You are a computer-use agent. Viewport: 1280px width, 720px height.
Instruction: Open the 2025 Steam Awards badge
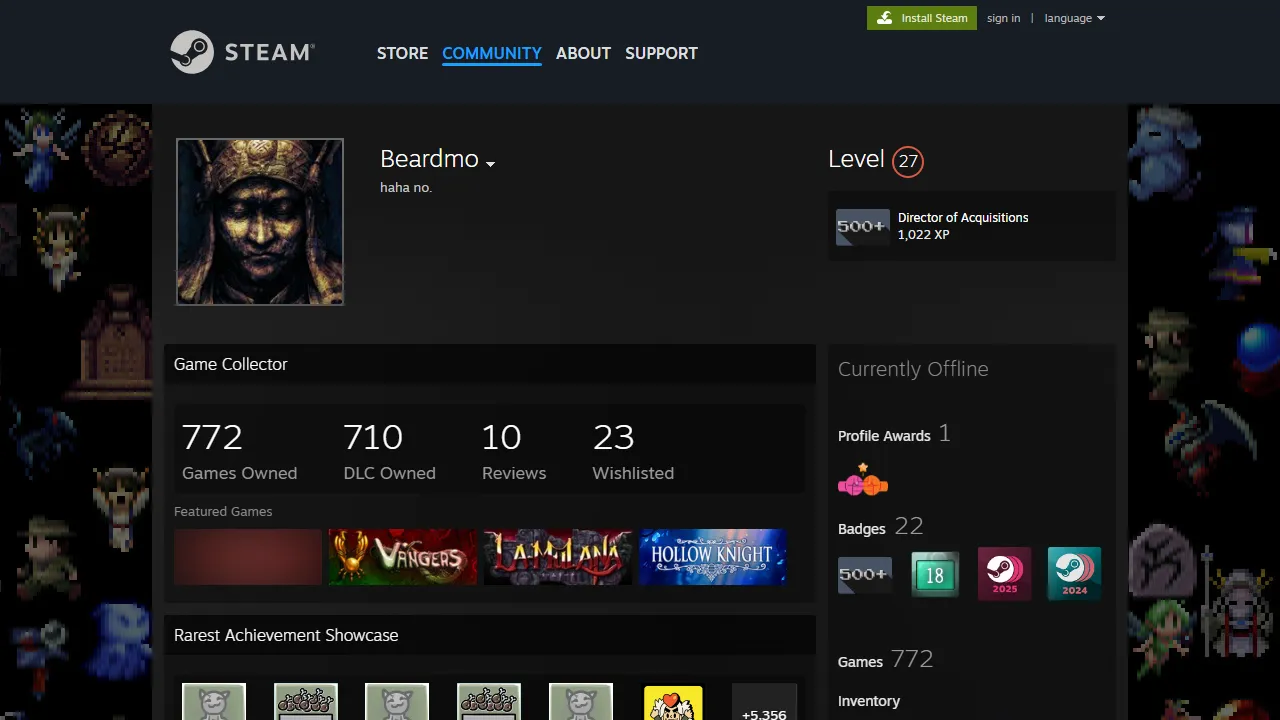tap(1004, 574)
